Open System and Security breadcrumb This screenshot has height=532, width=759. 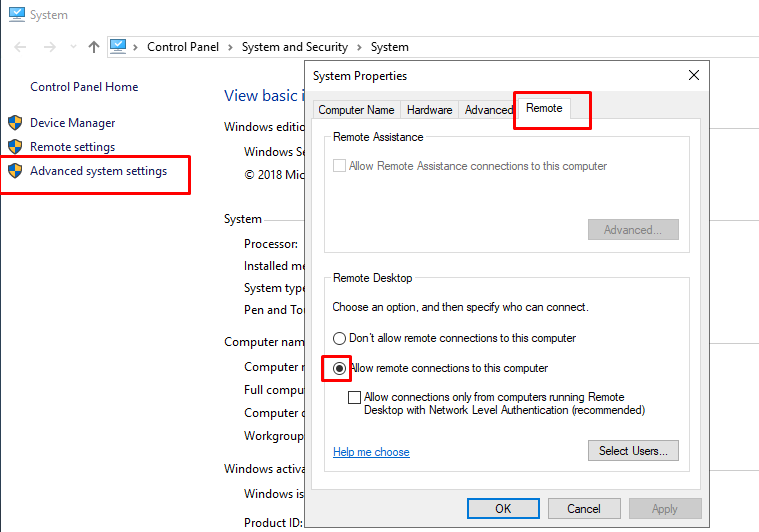pos(295,47)
